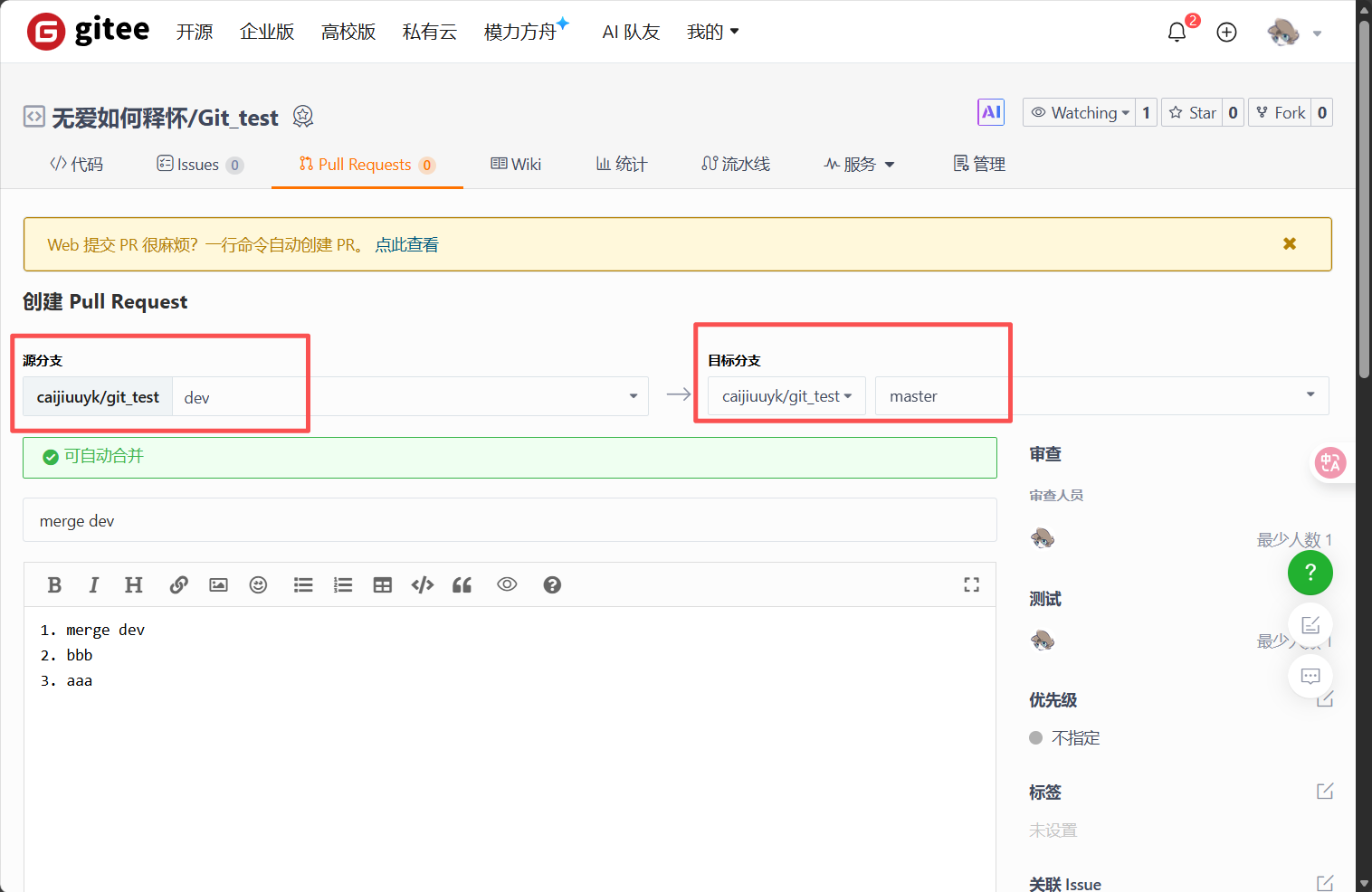
Task: Open the 管理 tab
Action: pos(979,164)
